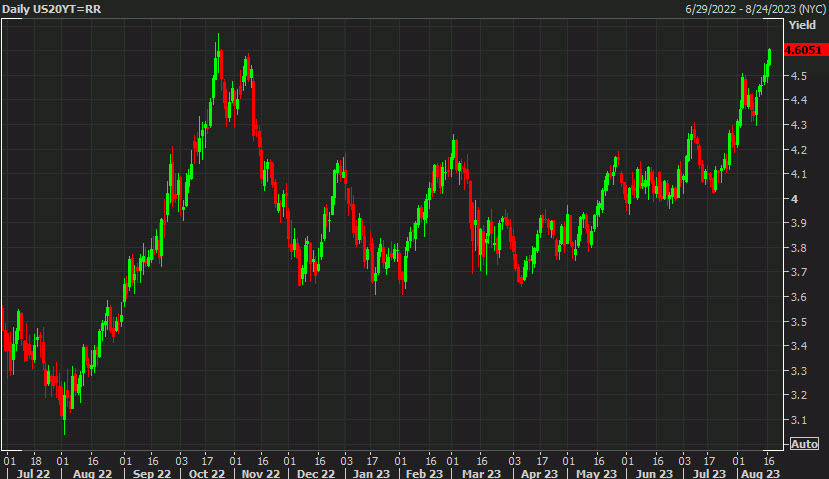Select the Jul 22 month label
The height and width of the screenshot is (479, 829).
[x=33, y=473]
